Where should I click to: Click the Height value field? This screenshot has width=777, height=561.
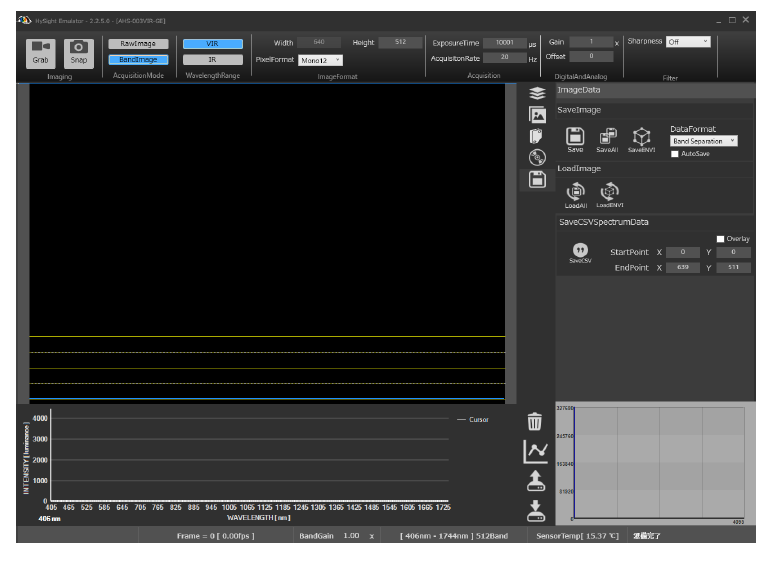(x=400, y=43)
